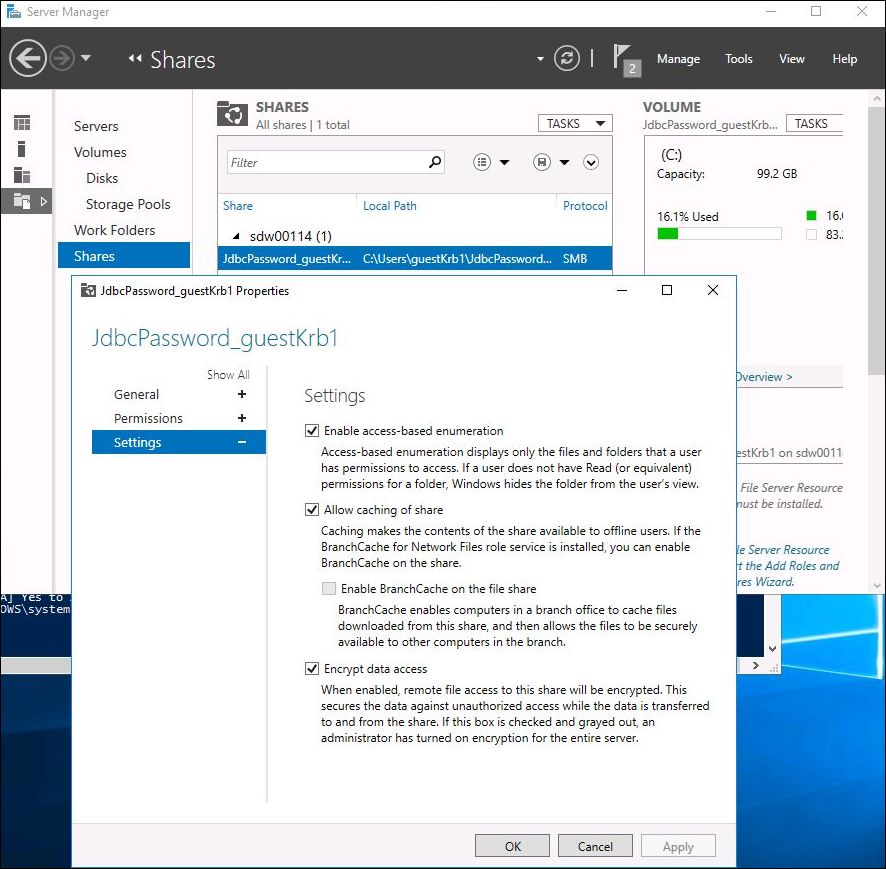Collapse the sdw00114 (1) group triangle
The width and height of the screenshot is (886, 869).
point(236,236)
